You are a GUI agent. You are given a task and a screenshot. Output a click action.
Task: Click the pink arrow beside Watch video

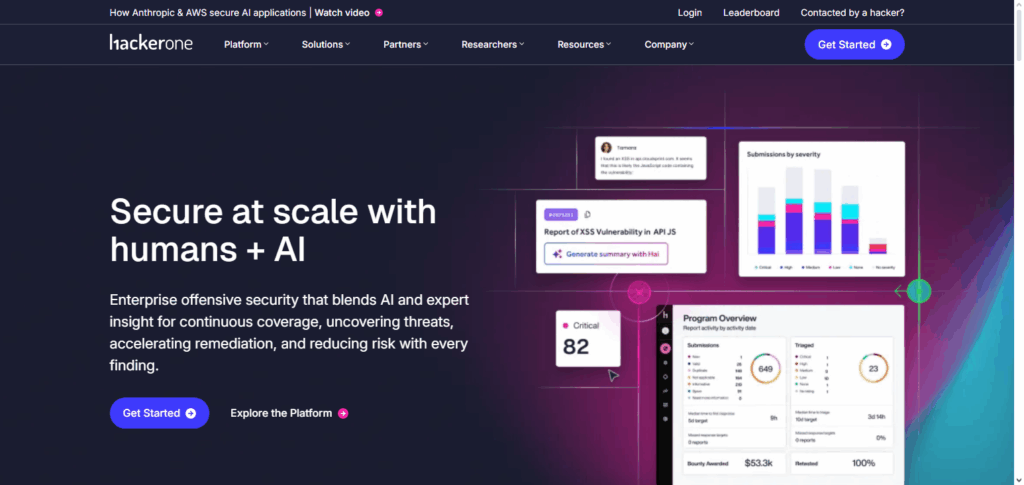pyautogui.click(x=379, y=12)
